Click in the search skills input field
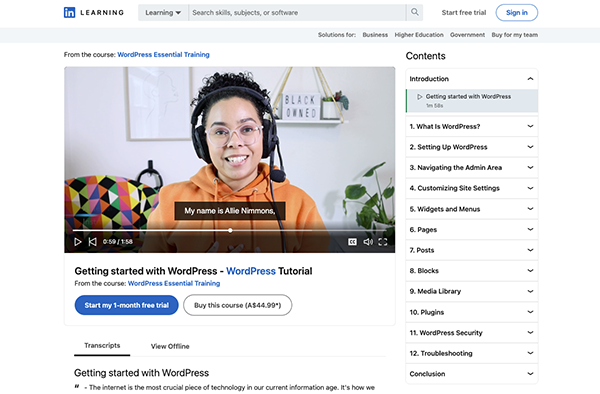The width and height of the screenshot is (600, 394). point(297,13)
